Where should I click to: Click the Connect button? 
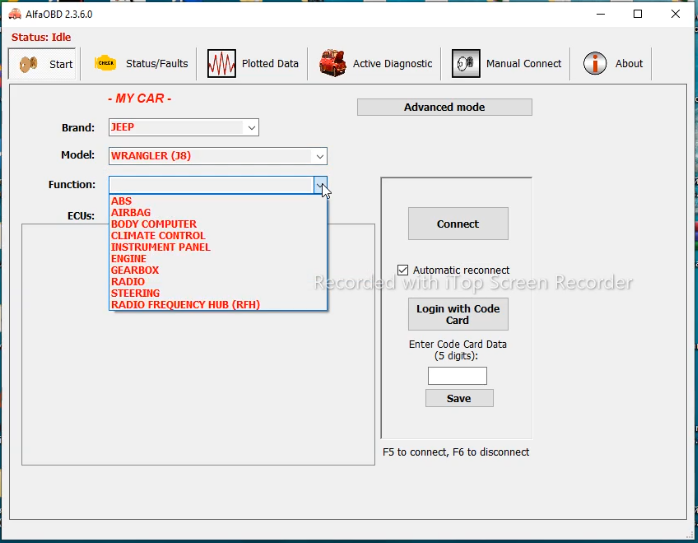[x=458, y=223]
